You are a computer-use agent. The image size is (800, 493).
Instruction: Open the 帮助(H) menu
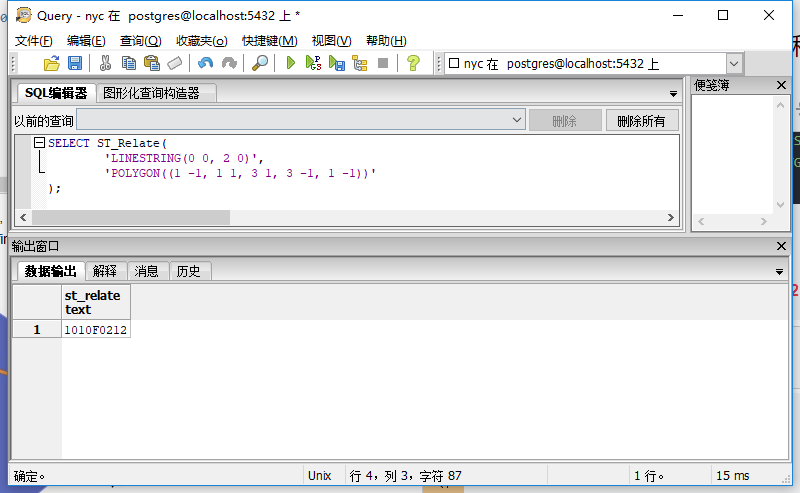[386, 41]
